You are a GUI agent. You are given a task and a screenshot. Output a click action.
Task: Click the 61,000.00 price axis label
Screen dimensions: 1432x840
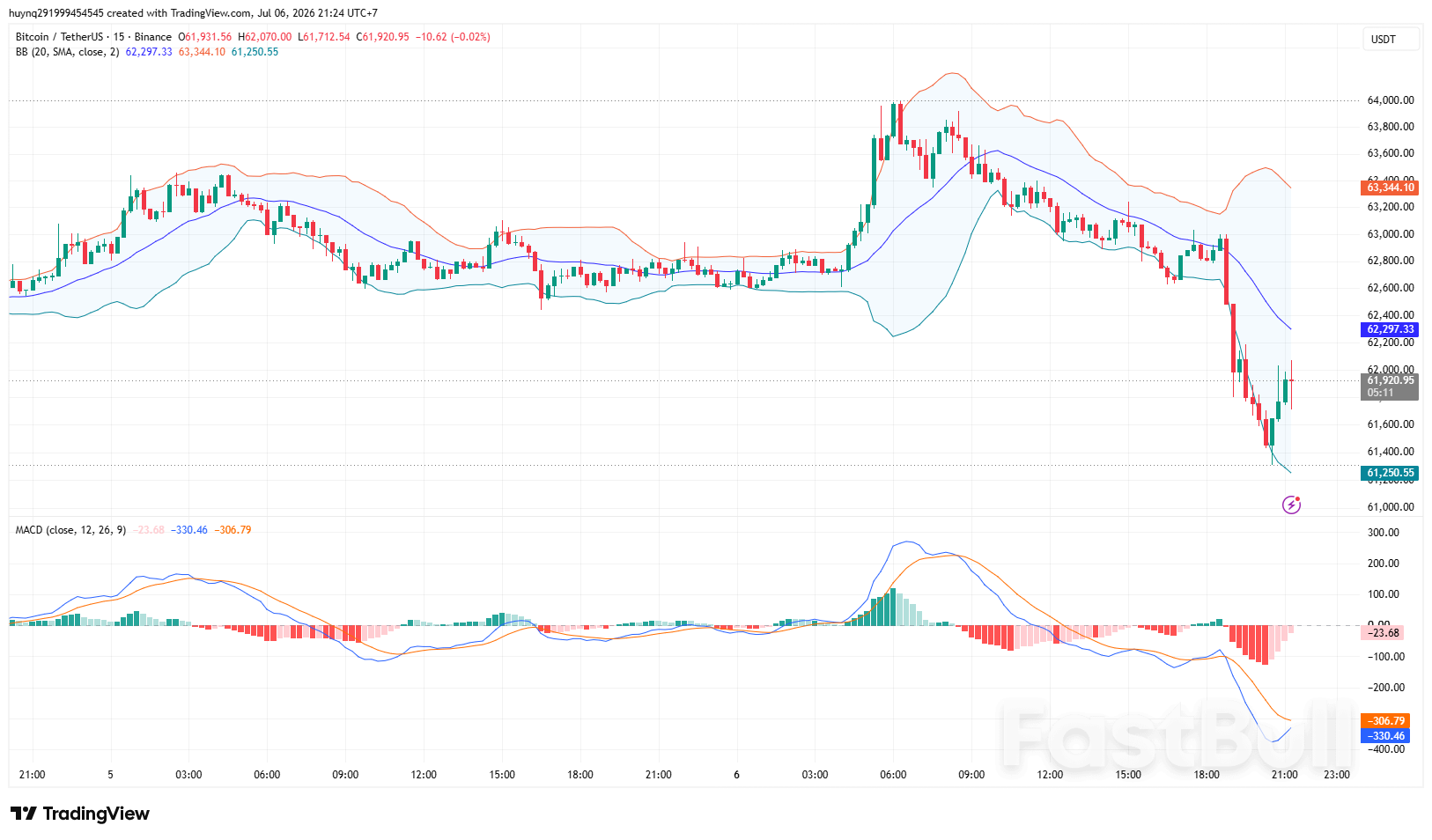(x=1391, y=507)
